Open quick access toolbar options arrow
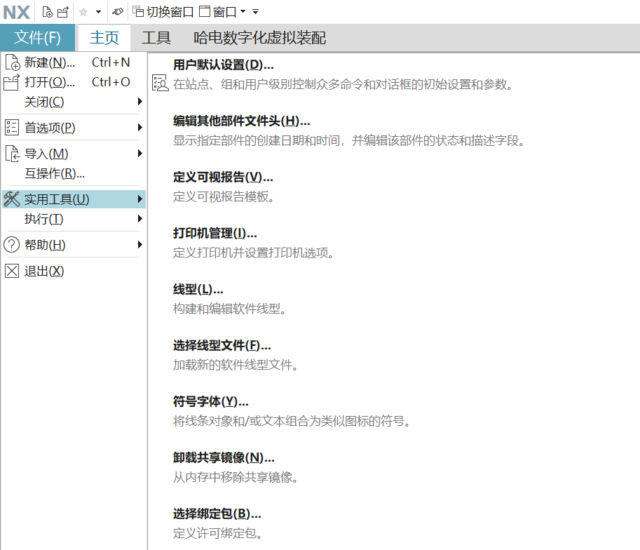The height and width of the screenshot is (550, 640). pos(256,12)
